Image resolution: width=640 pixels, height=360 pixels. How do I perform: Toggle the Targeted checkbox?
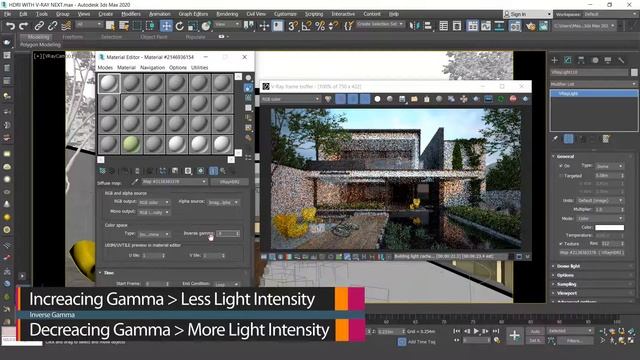(x=560, y=176)
